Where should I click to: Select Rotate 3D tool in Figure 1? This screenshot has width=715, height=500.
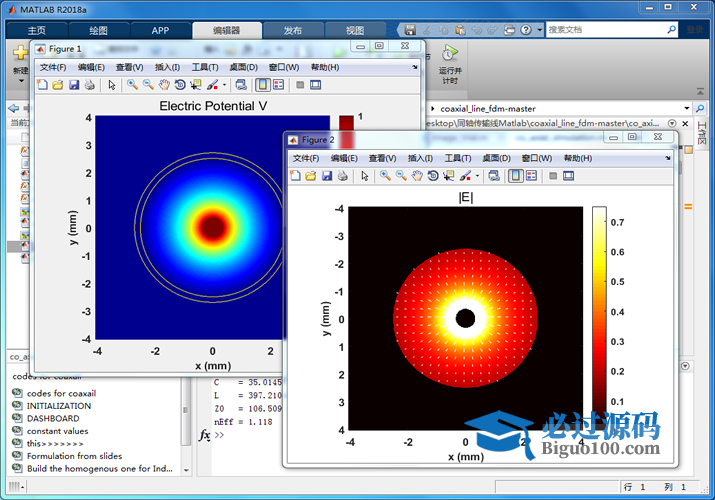pos(180,85)
